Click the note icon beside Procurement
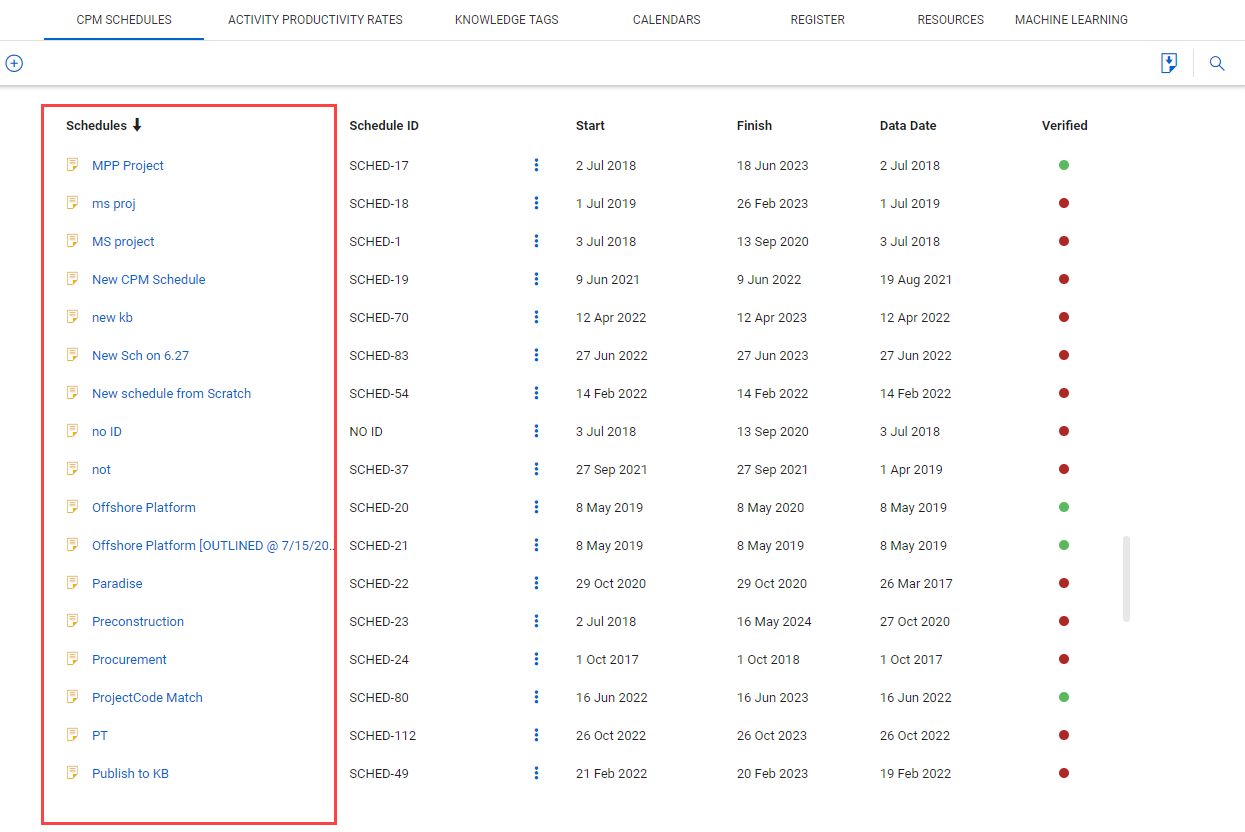 [x=72, y=659]
